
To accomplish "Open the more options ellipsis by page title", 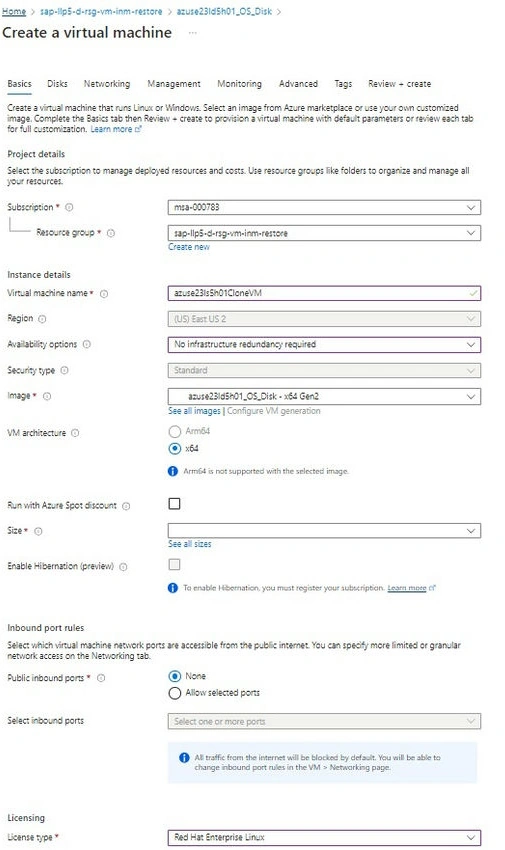I will pyautogui.click(x=192, y=33).
